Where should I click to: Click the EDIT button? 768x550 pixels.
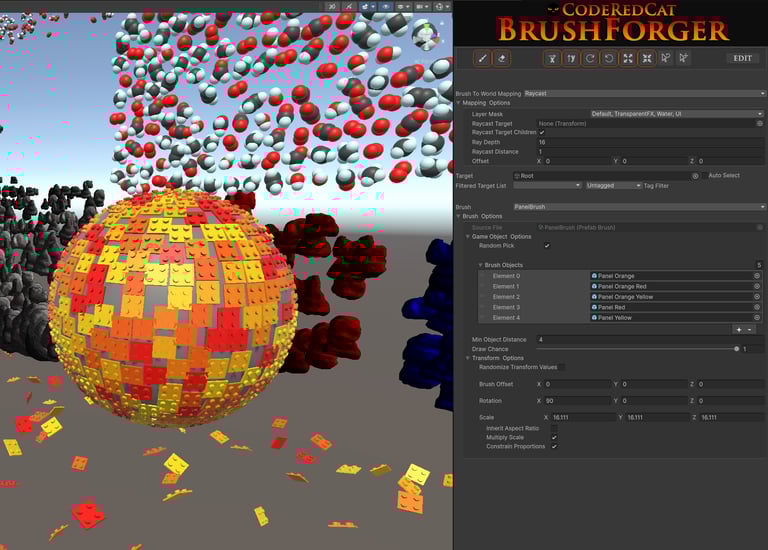point(743,58)
